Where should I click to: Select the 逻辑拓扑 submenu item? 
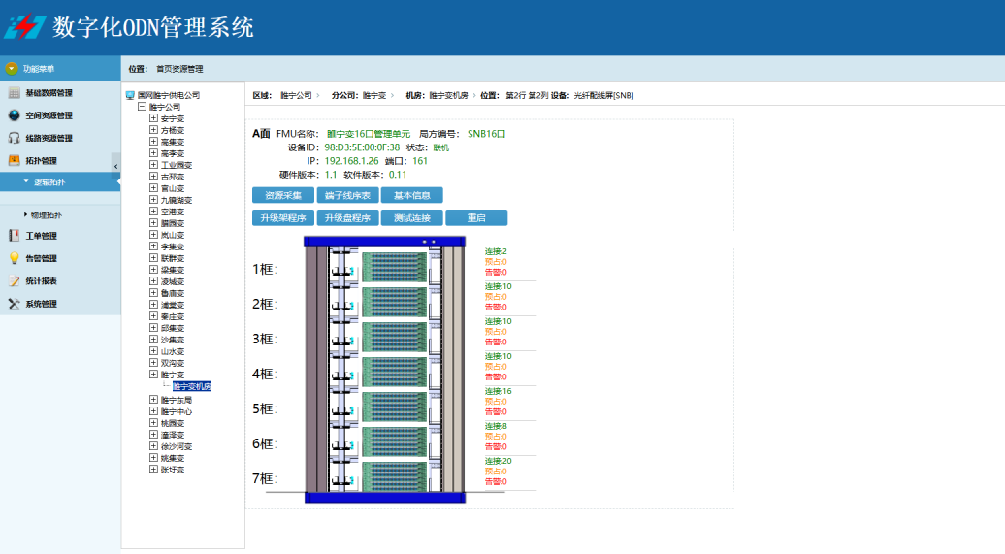(49, 182)
